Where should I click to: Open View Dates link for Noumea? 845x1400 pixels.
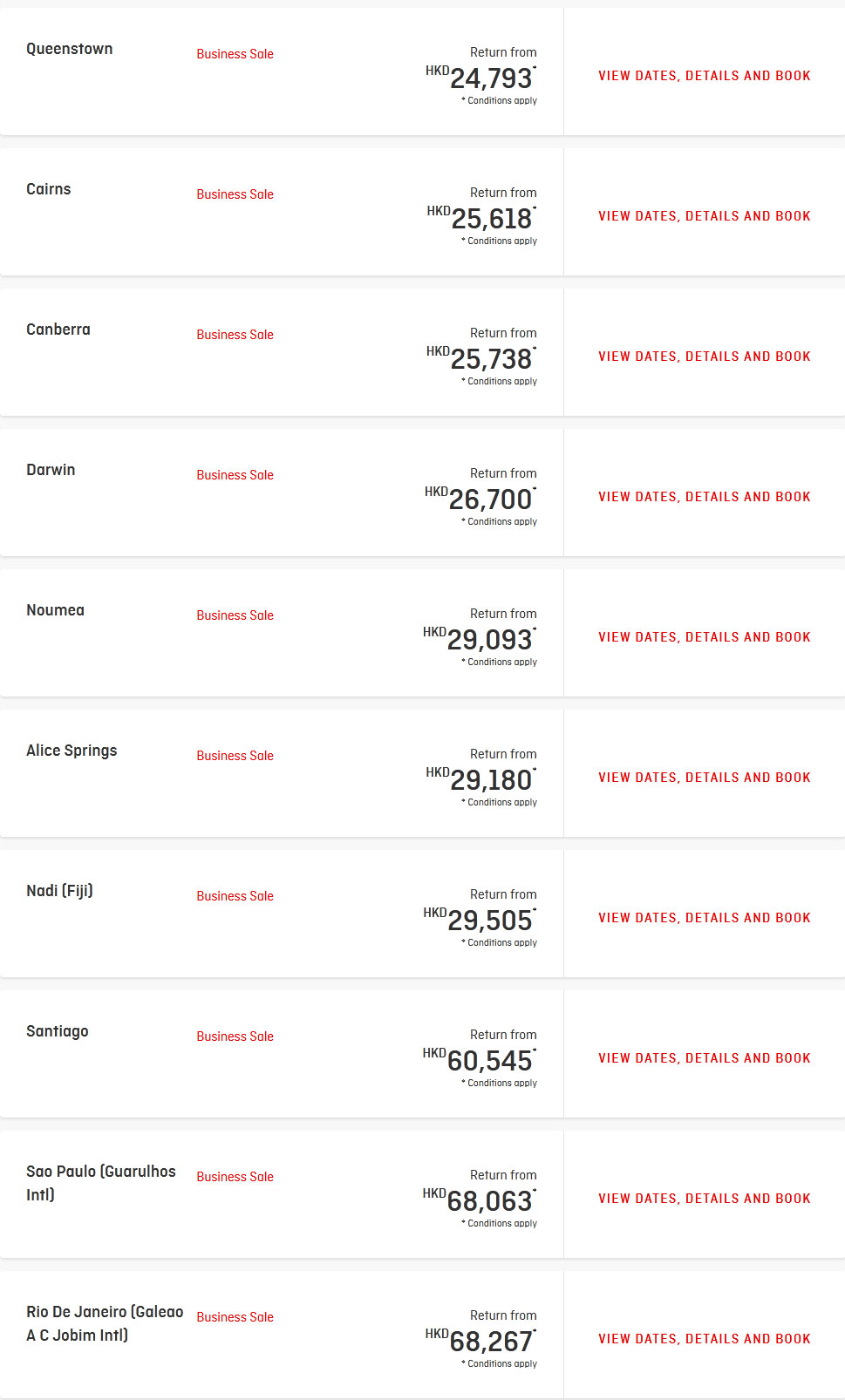(705, 637)
